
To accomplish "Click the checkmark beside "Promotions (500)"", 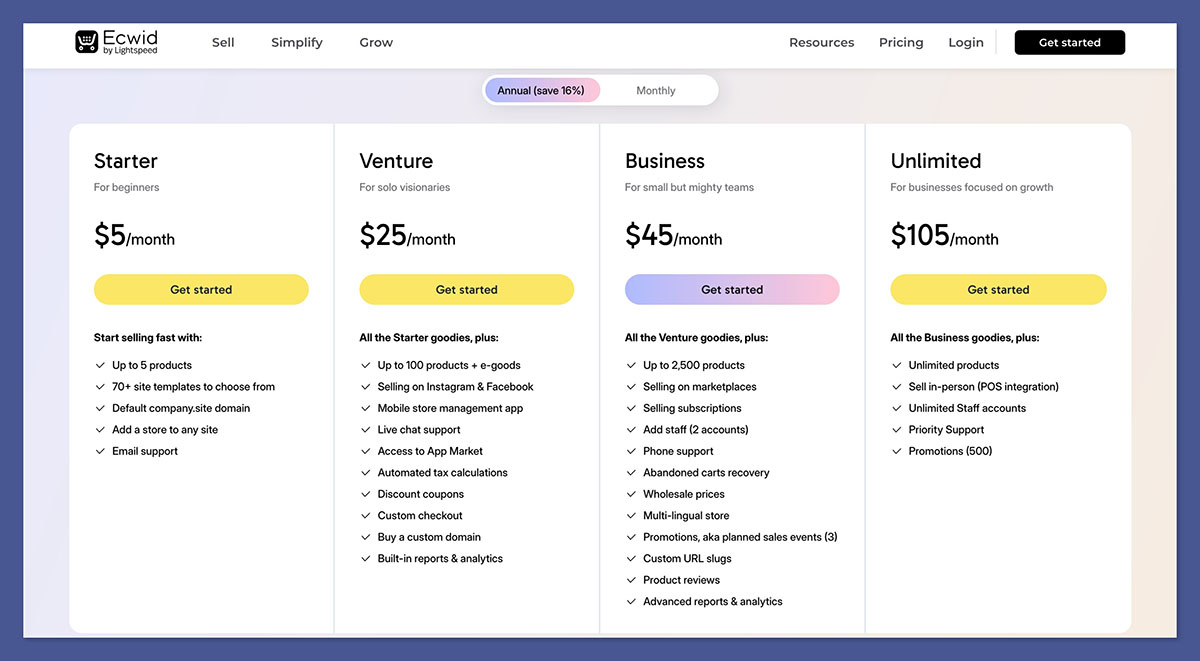I will coord(897,451).
